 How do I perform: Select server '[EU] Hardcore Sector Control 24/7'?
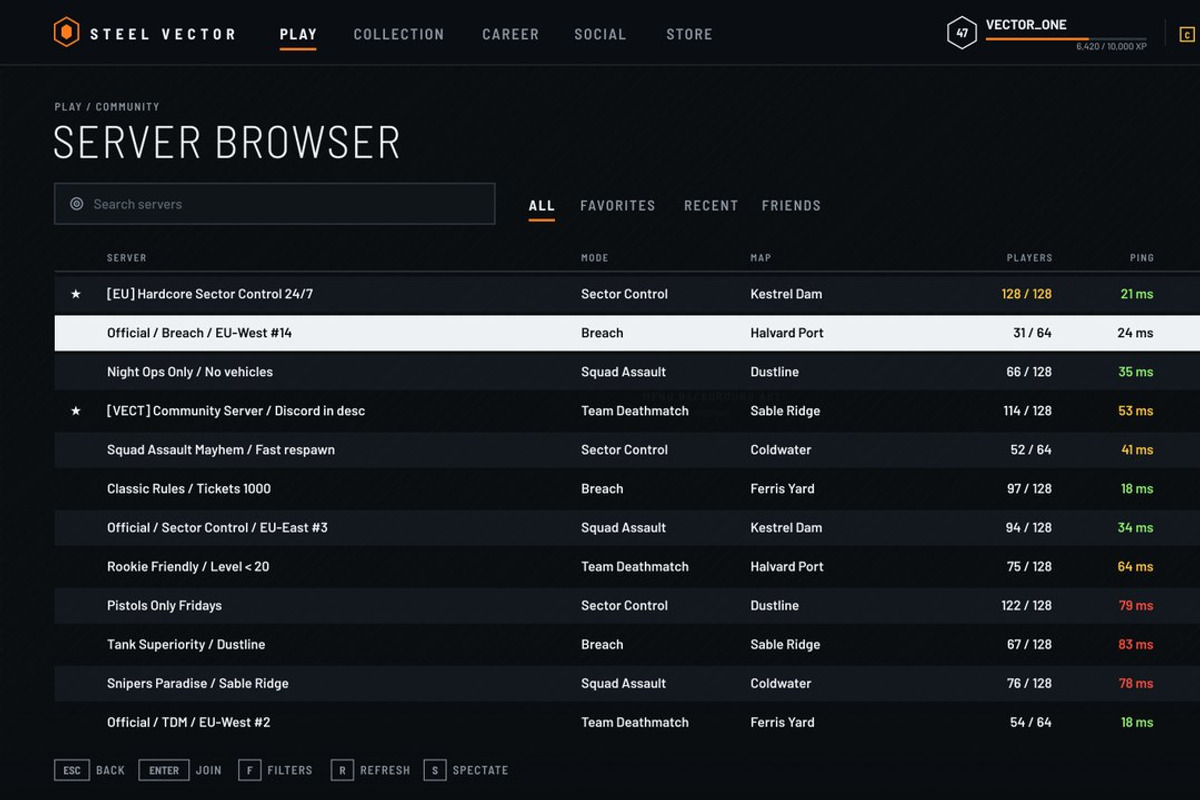pyautogui.click(x=627, y=294)
